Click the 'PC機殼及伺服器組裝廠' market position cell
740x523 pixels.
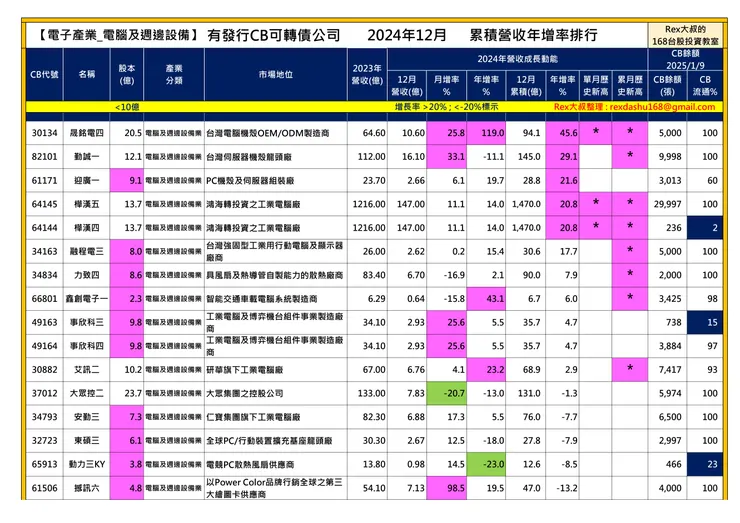pos(276,180)
